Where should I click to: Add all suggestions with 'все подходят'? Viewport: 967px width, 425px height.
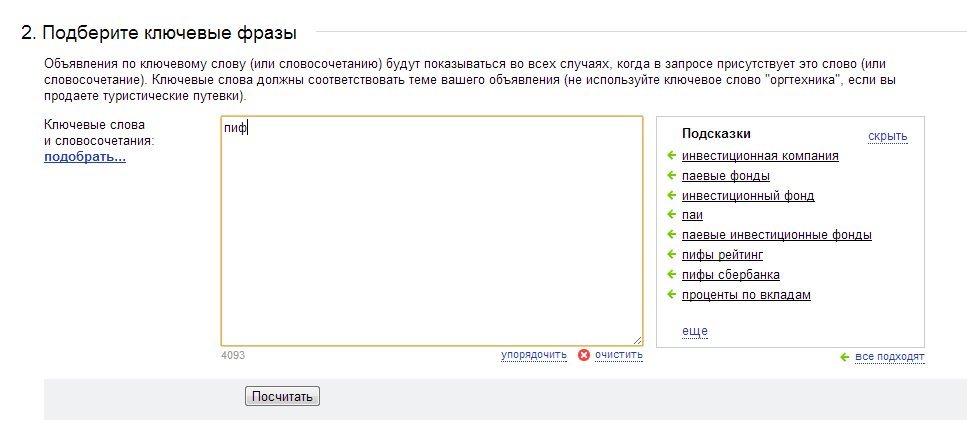[x=890, y=357]
